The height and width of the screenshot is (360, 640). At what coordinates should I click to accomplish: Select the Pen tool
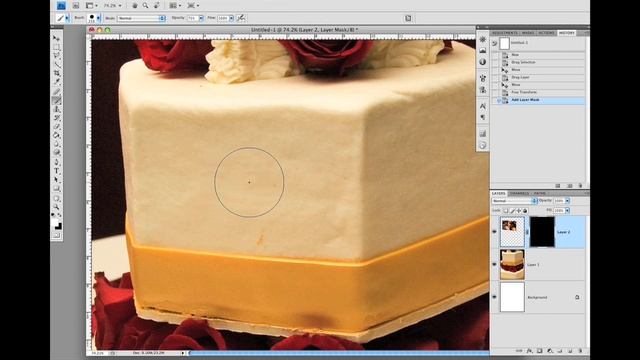point(57,162)
